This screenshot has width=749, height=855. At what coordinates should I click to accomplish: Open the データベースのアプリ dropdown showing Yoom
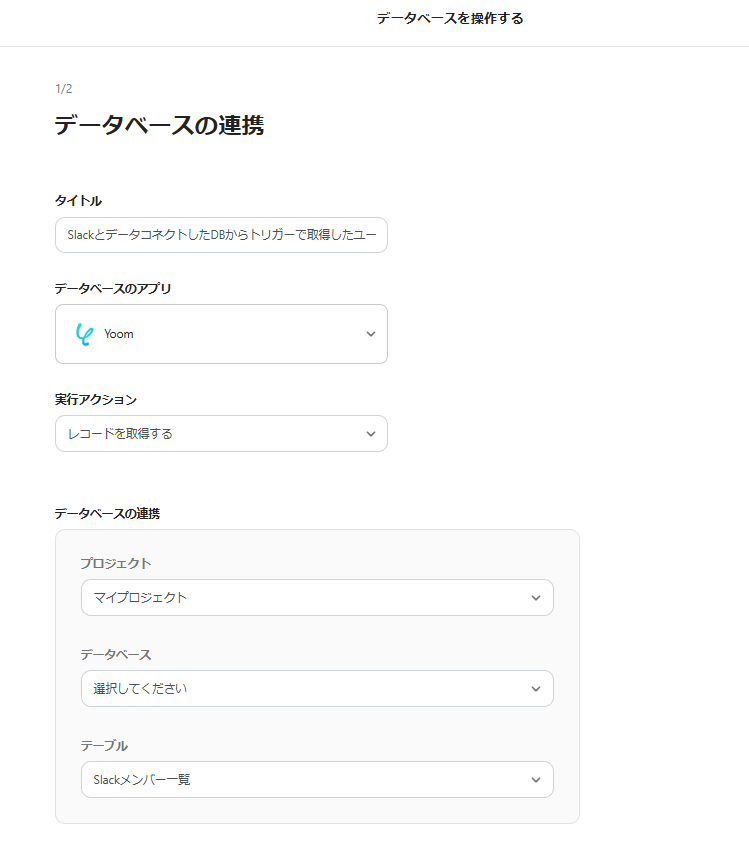click(220, 334)
